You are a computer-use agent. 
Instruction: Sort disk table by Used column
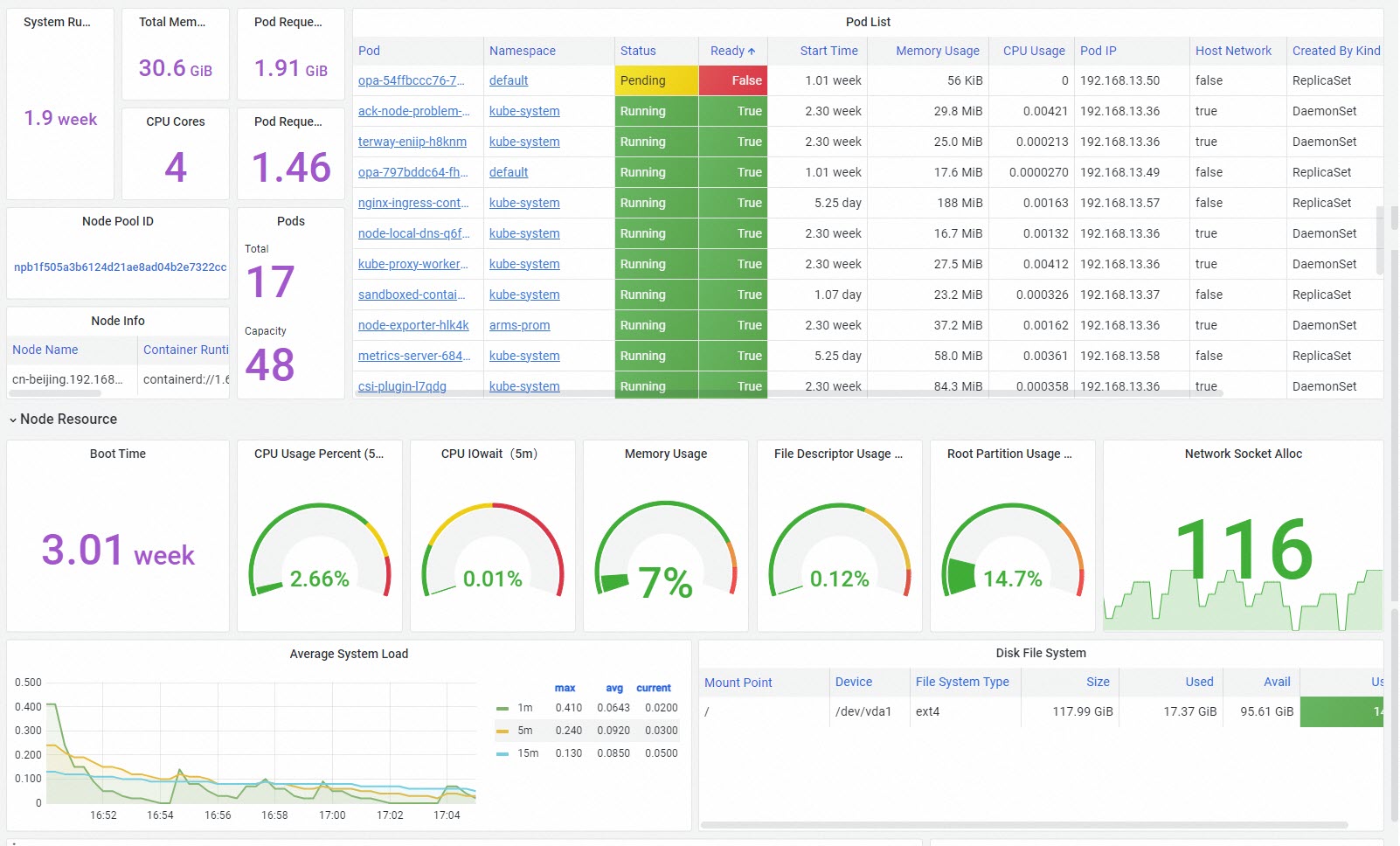tap(1199, 683)
